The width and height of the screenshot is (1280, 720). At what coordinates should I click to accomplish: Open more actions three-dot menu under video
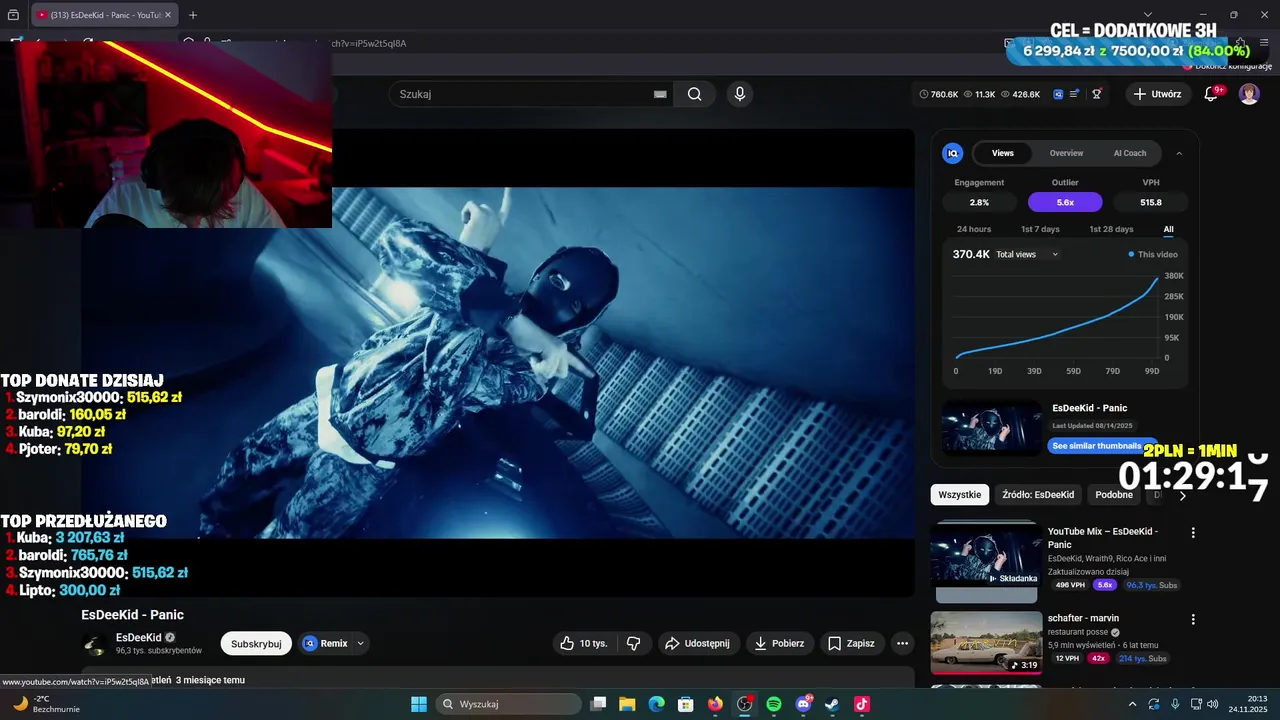pos(902,643)
